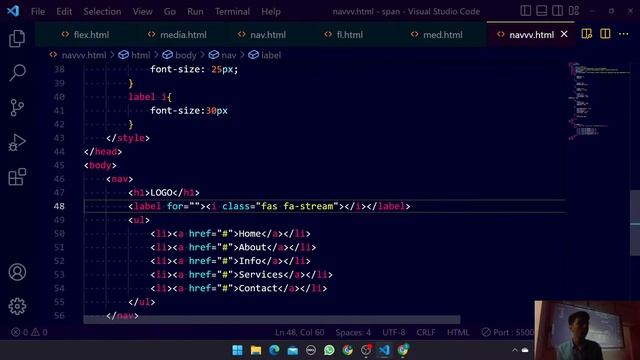Open the Help menu

(271, 11)
